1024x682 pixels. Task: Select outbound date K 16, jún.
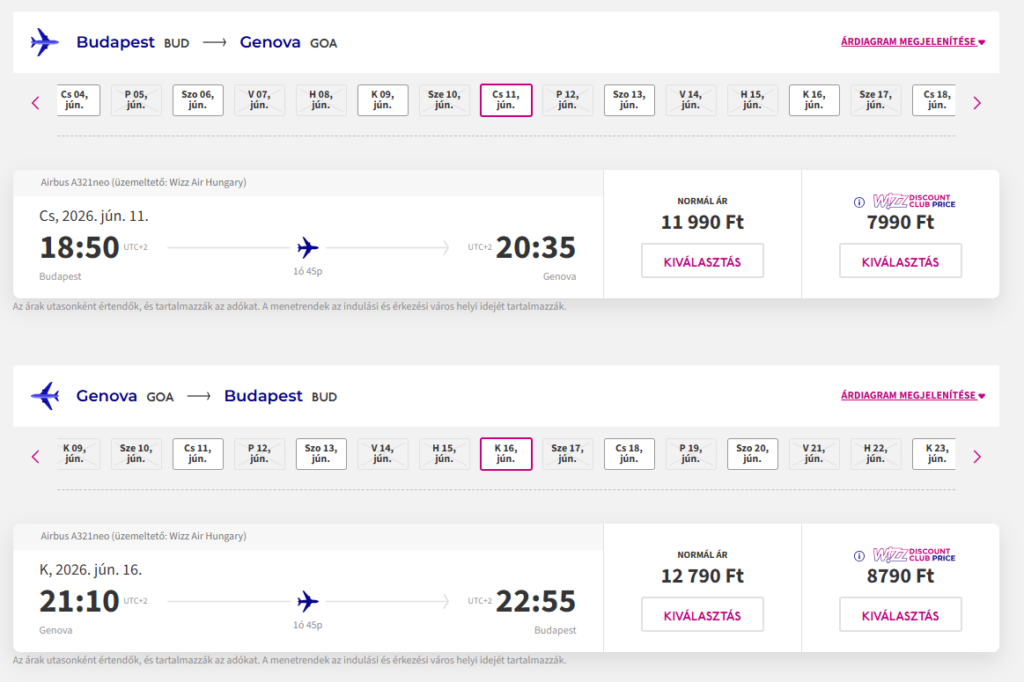(x=814, y=100)
